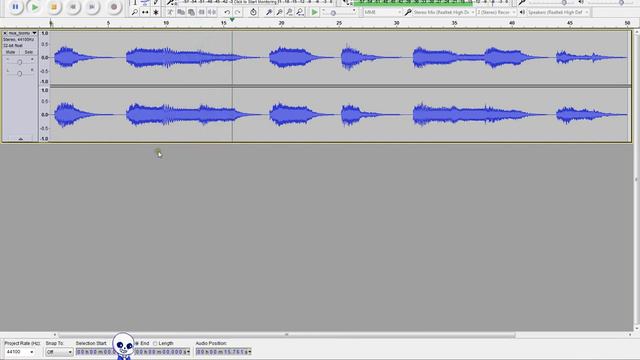
Task: Click the speaker icon by playback device
Action: [522, 12]
